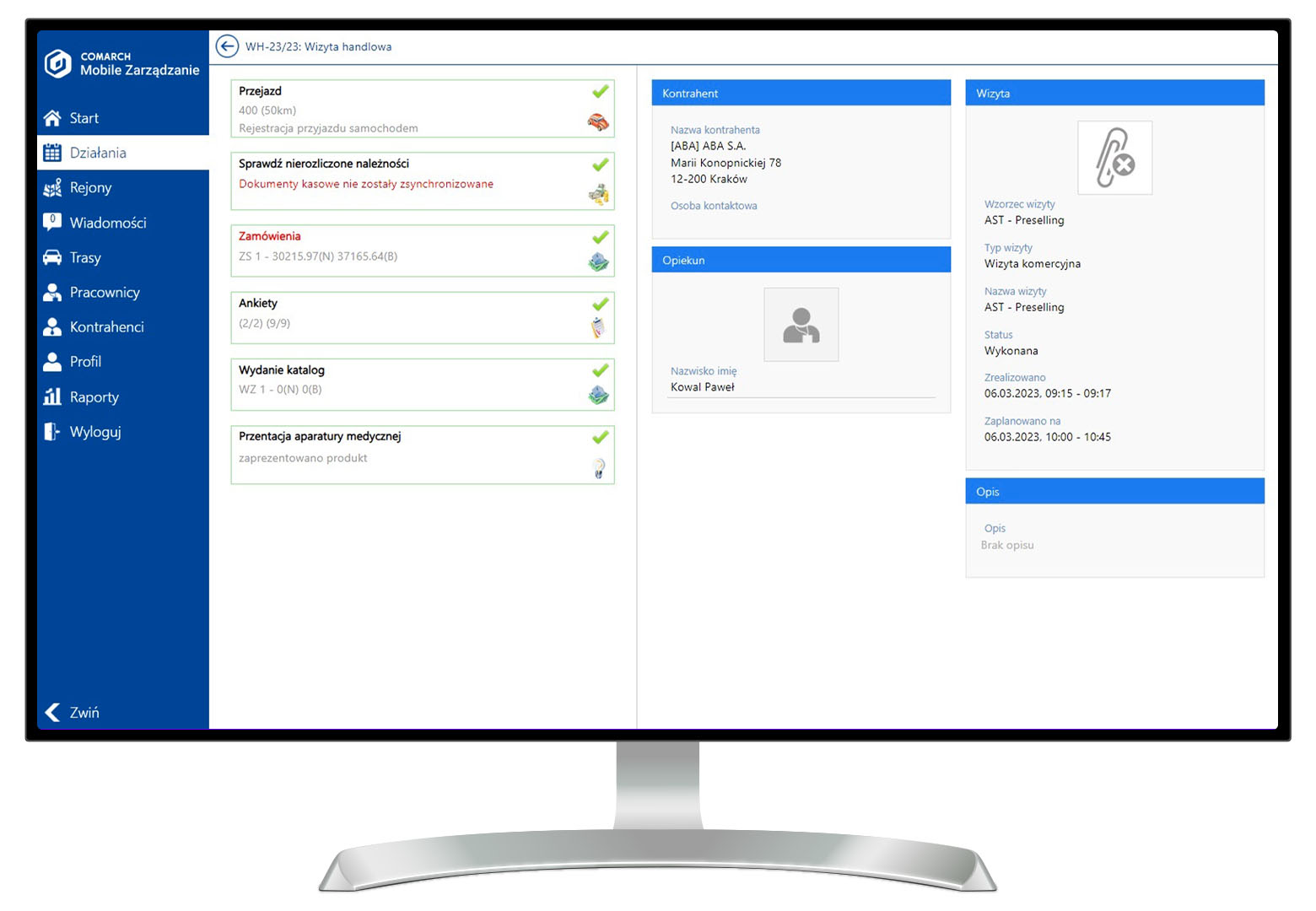Image resolution: width=1316 pixels, height=911 pixels.
Task: Click the green checkmark in Wydanie katalog
Action: (x=601, y=370)
